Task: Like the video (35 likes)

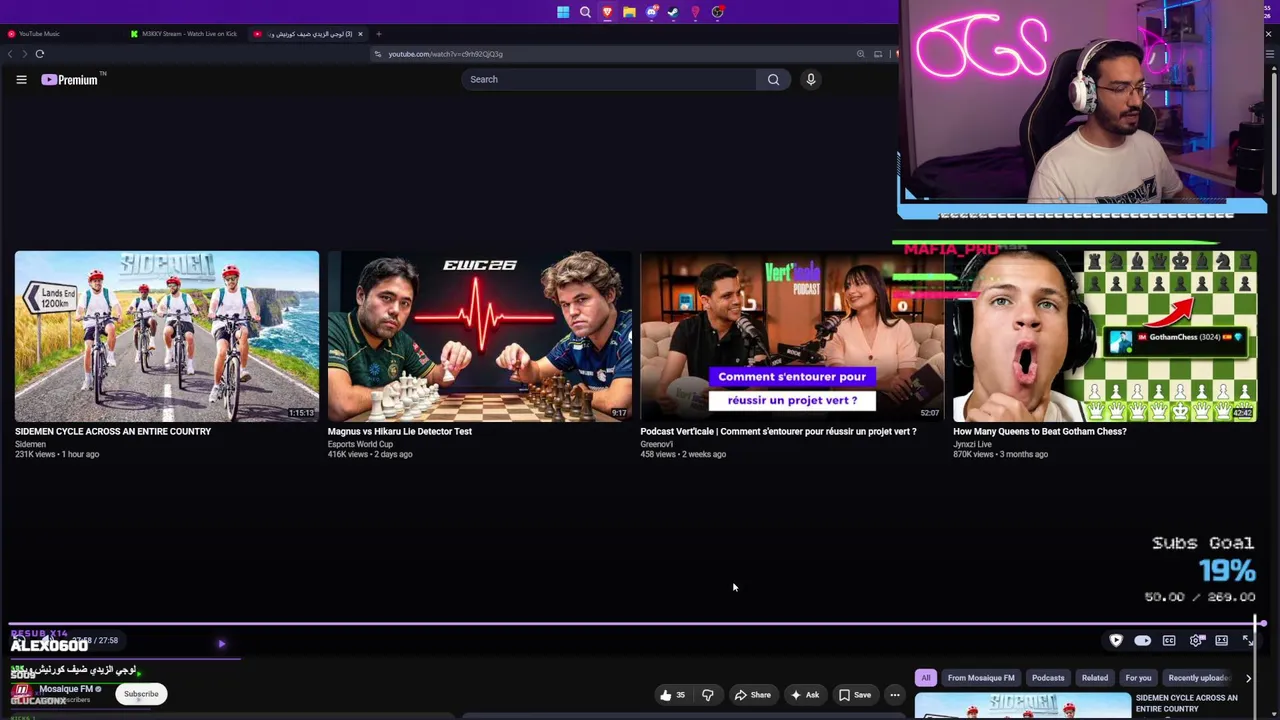Action: click(673, 695)
